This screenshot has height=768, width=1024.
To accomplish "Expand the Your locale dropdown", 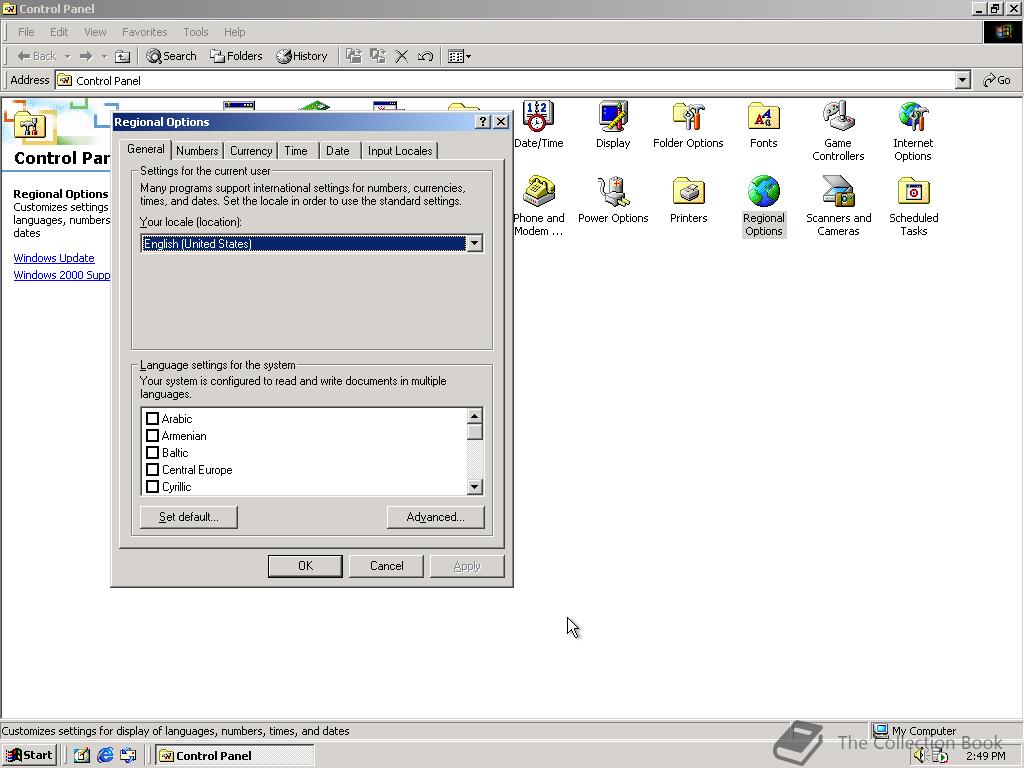I will (475, 244).
